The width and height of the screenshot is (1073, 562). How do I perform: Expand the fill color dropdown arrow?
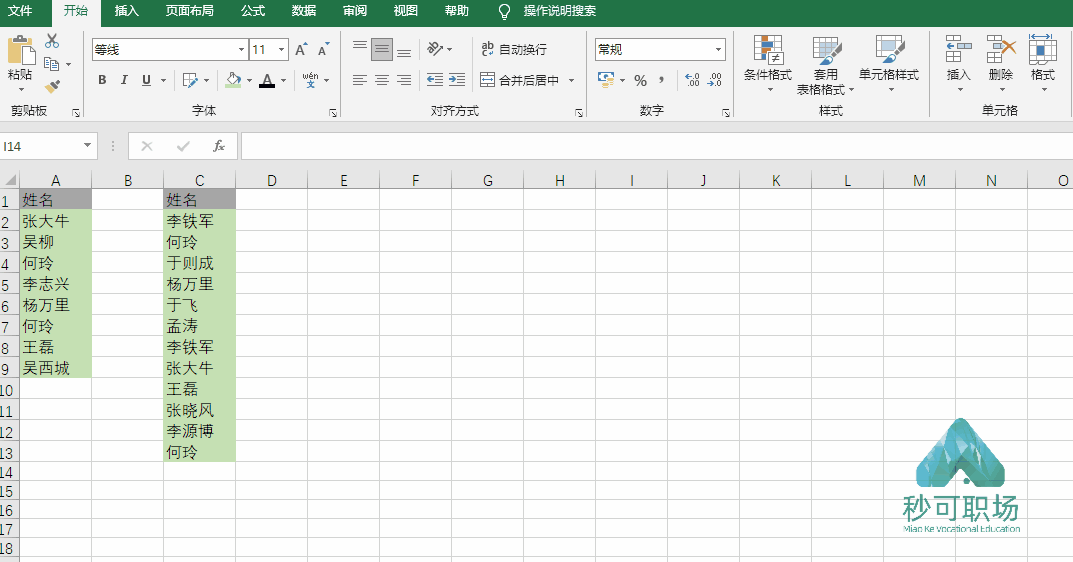click(249, 80)
